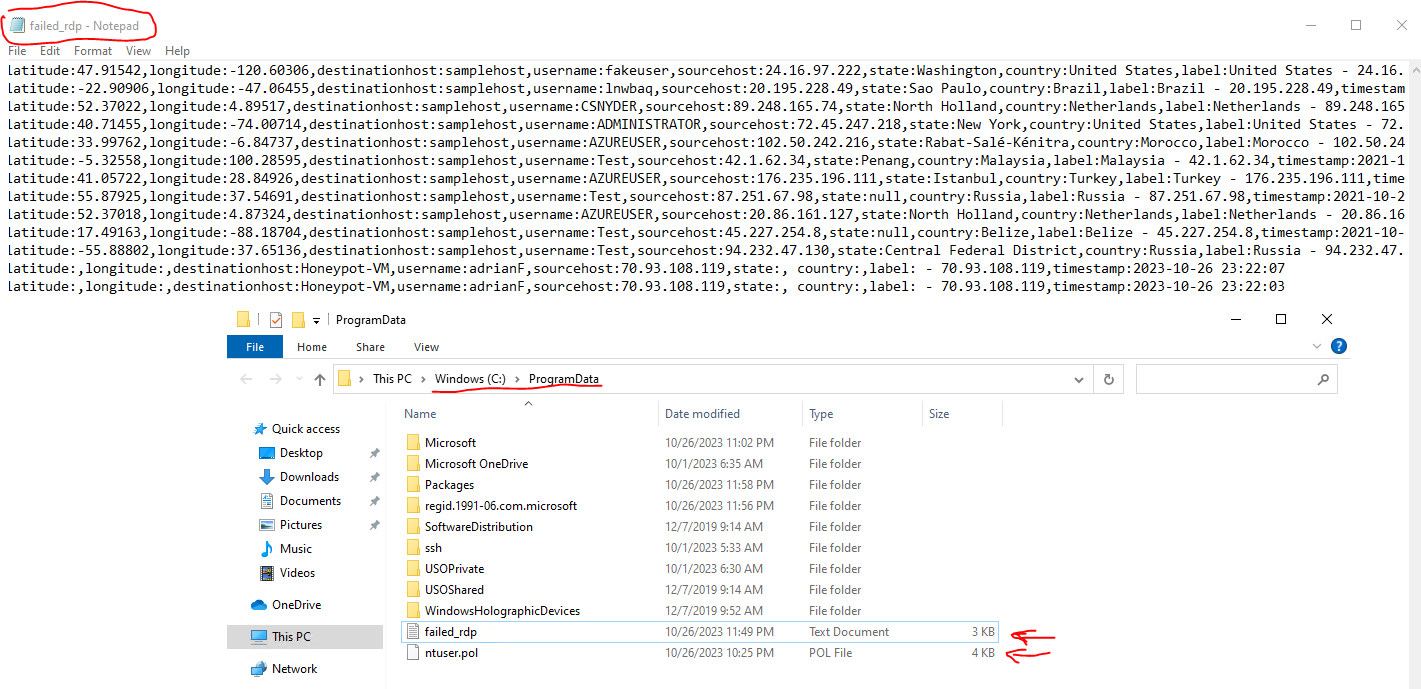Viewport: 1421px width, 689px height.
Task: Select Desktop in the navigation pane
Action: pos(301,453)
